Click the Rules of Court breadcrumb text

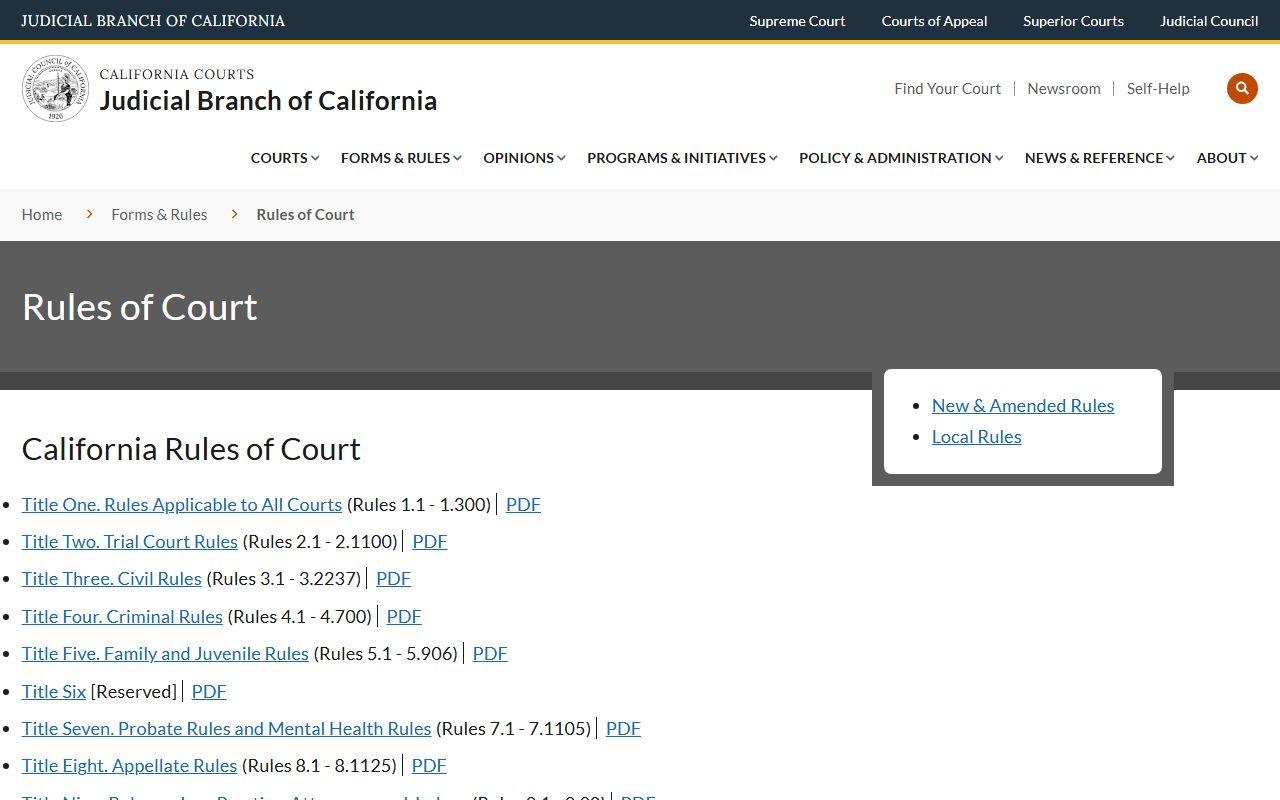tap(305, 215)
